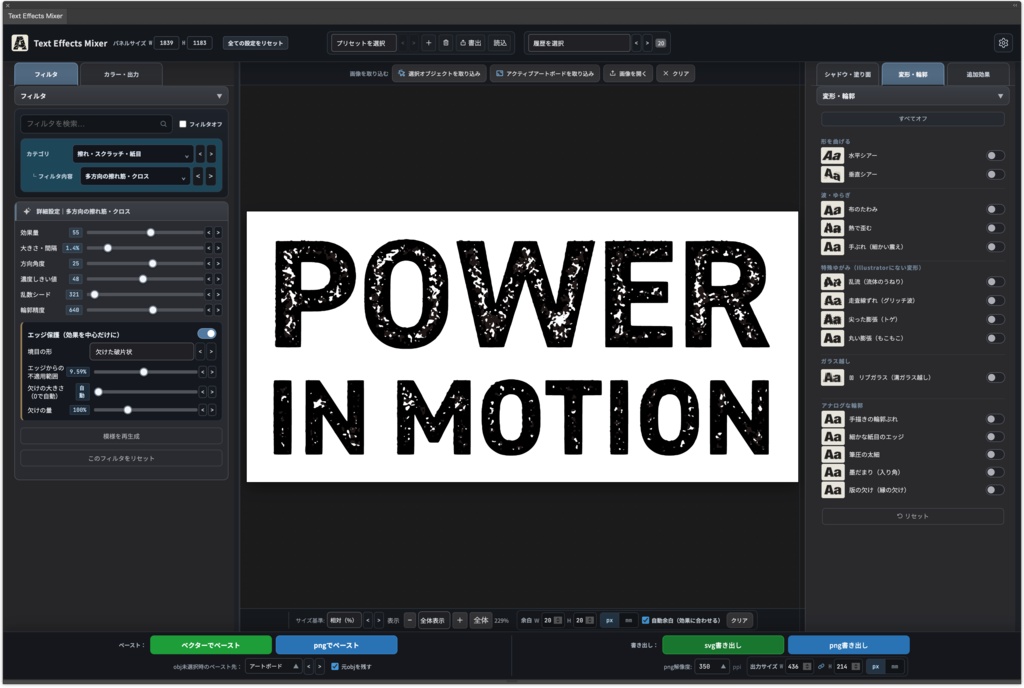1024x688 pixels.
Task: Click the 筆圧の太細 Aa preview icon
Action: [832, 454]
